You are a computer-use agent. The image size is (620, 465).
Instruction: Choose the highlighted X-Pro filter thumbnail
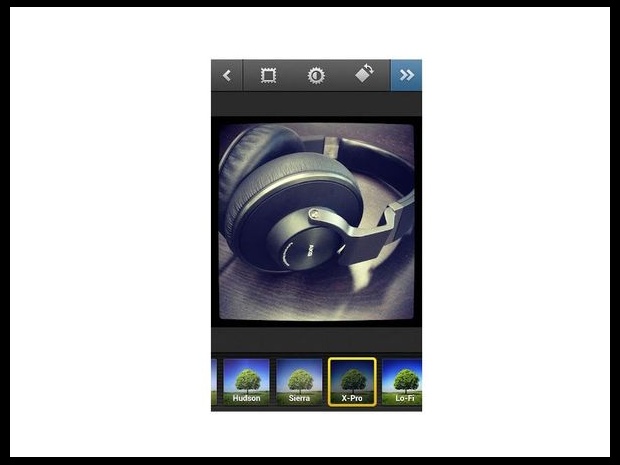352,380
